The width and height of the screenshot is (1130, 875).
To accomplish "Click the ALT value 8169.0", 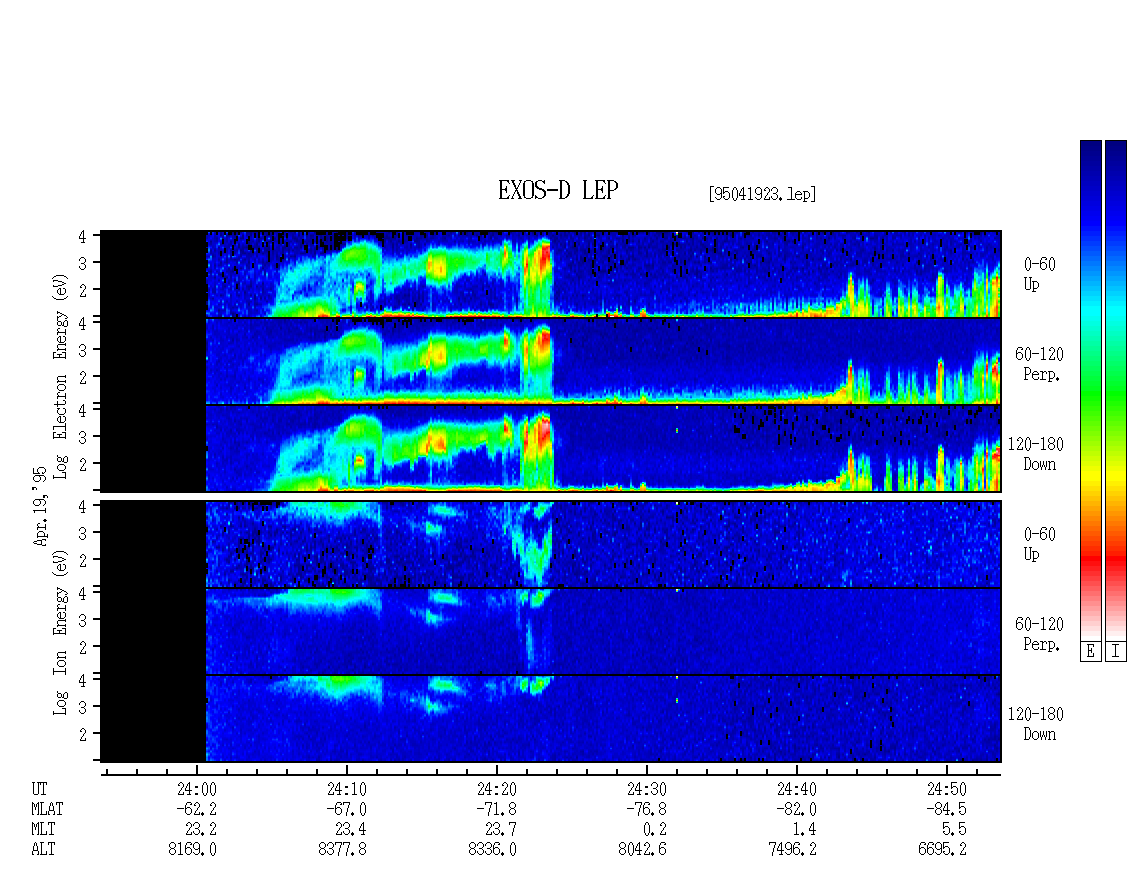I will (x=192, y=850).
